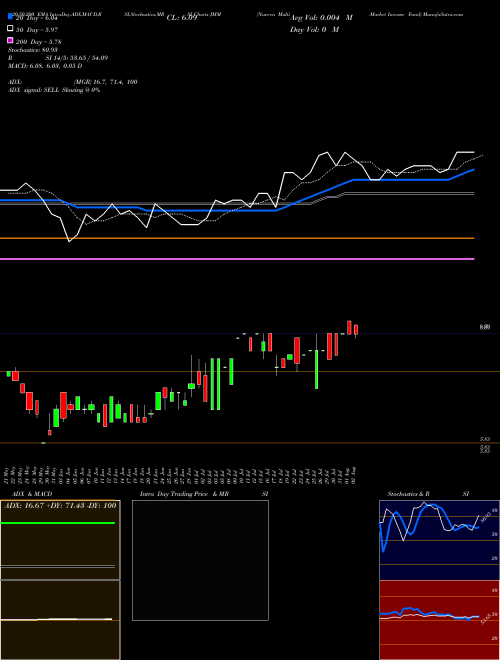500x660 pixels.
Task: Click the green ADX bar in ADX panel
Action: click(x=58, y=523)
